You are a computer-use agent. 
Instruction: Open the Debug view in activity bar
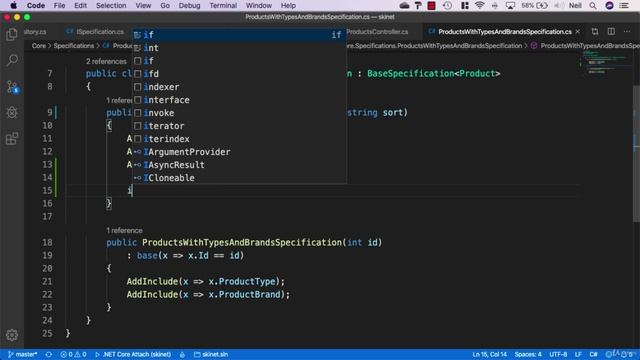tap(12, 113)
